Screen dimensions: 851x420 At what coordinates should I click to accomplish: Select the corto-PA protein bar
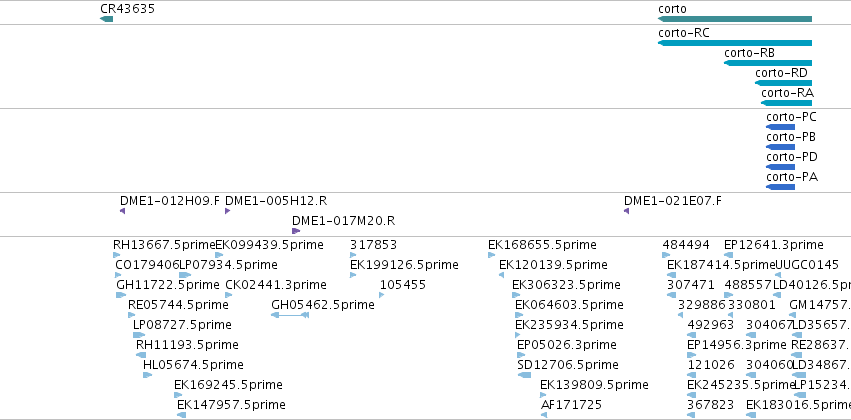[780, 187]
